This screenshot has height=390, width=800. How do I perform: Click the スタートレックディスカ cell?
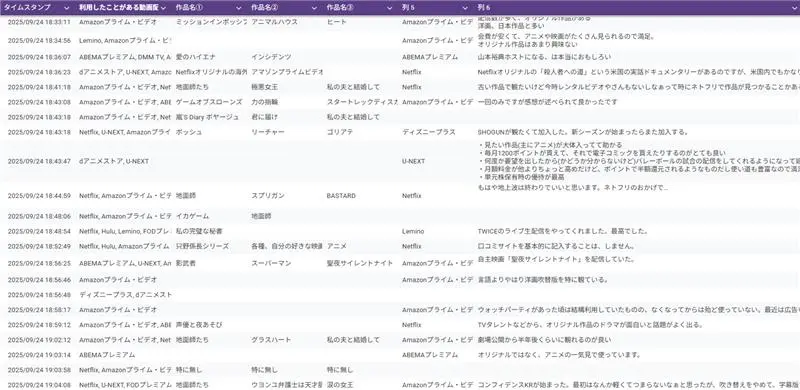362,102
